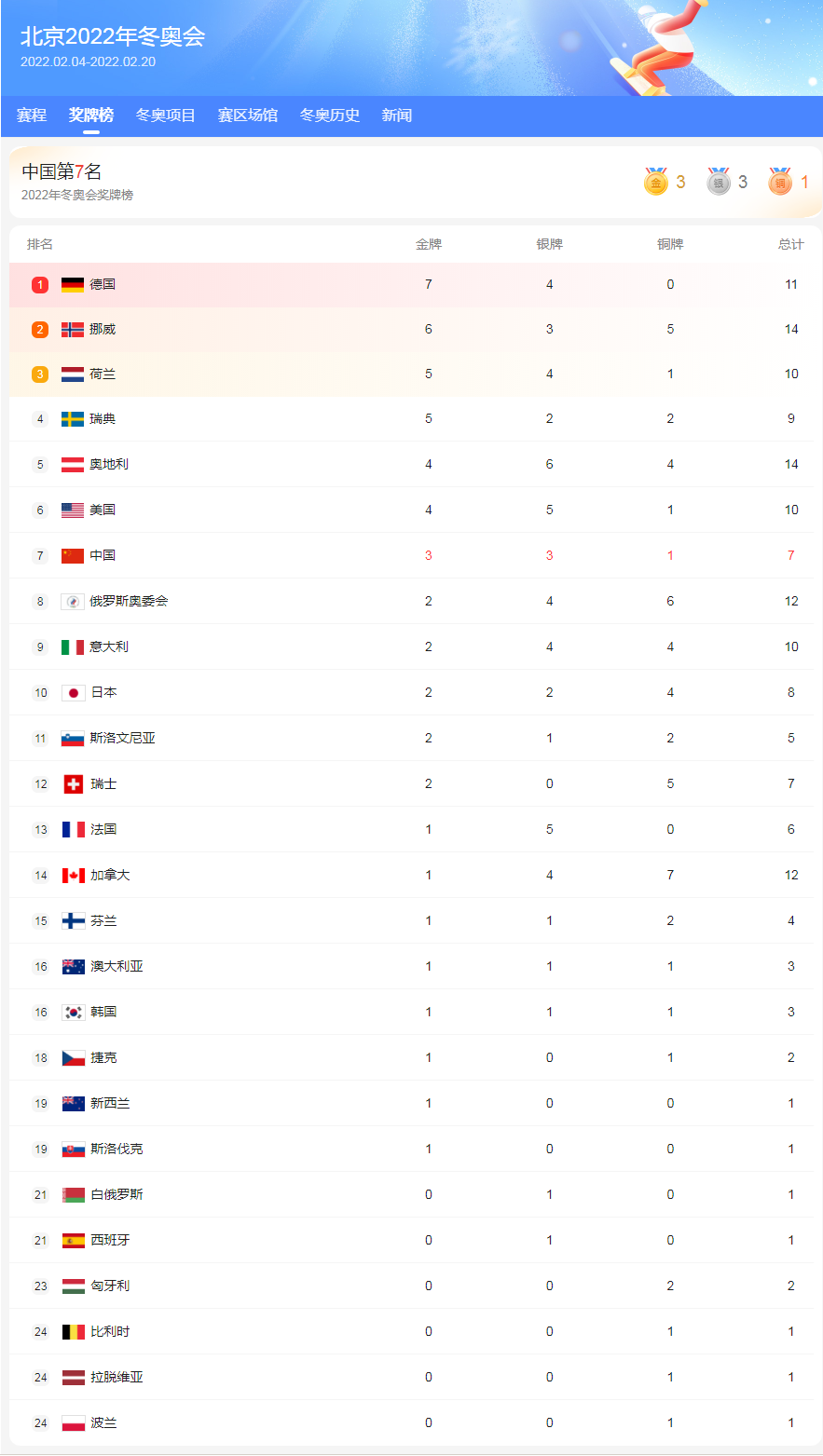Select the 金牌 column header
The width and height of the screenshot is (823, 1456).
[429, 245]
